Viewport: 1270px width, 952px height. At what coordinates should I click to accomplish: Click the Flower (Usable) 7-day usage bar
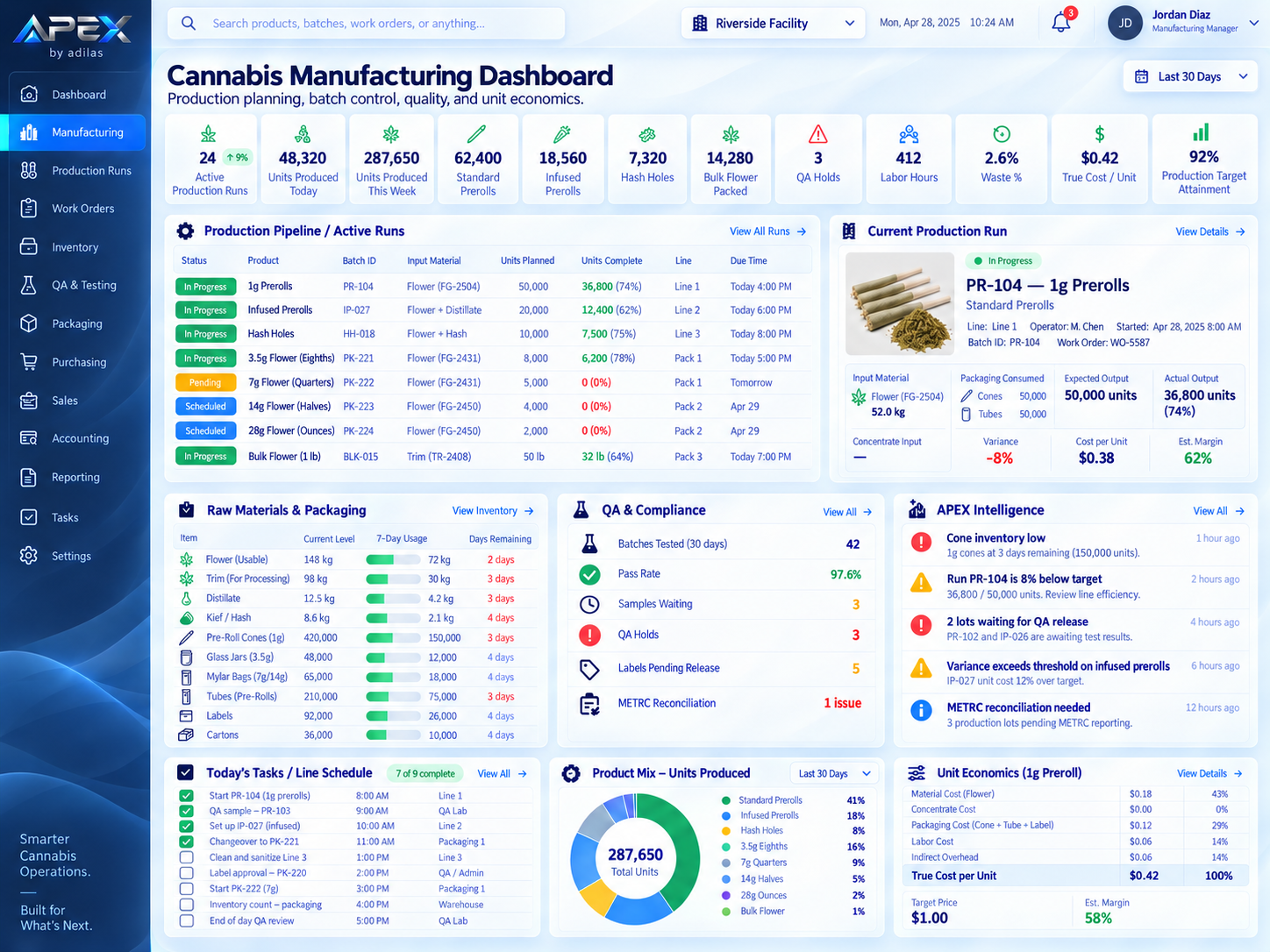point(392,559)
